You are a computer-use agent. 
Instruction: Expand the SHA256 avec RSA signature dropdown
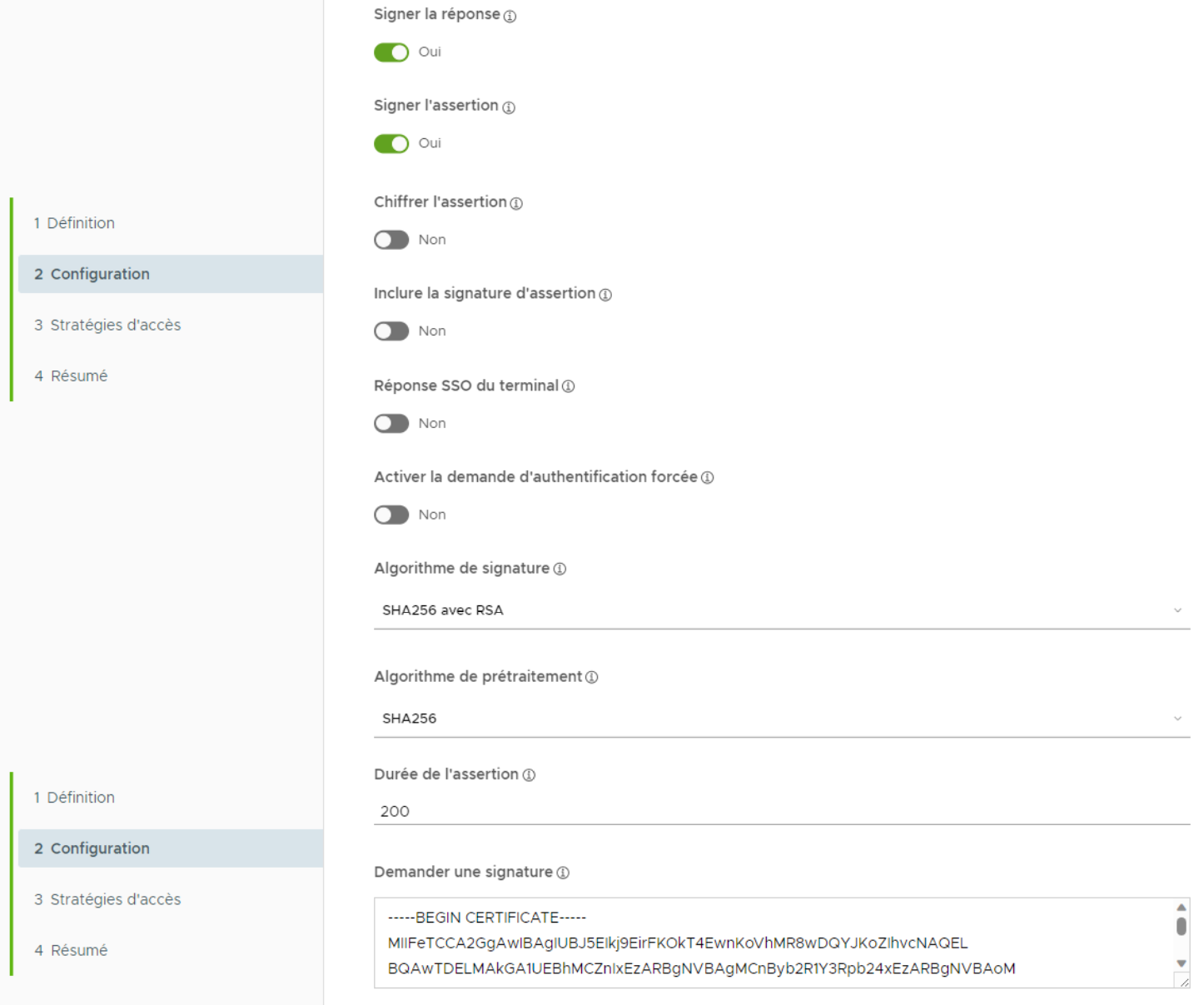pyautogui.click(x=781, y=610)
